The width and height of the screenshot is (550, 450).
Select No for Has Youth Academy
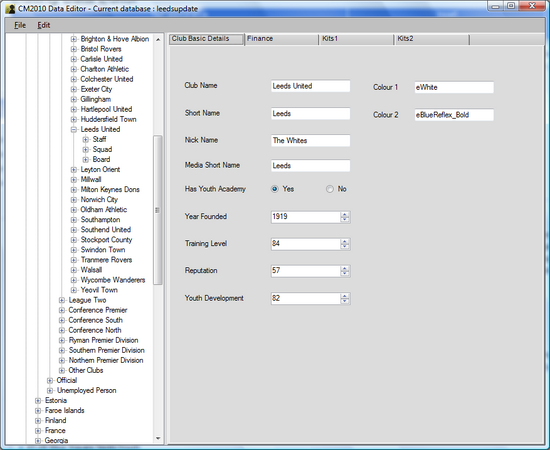(330, 189)
